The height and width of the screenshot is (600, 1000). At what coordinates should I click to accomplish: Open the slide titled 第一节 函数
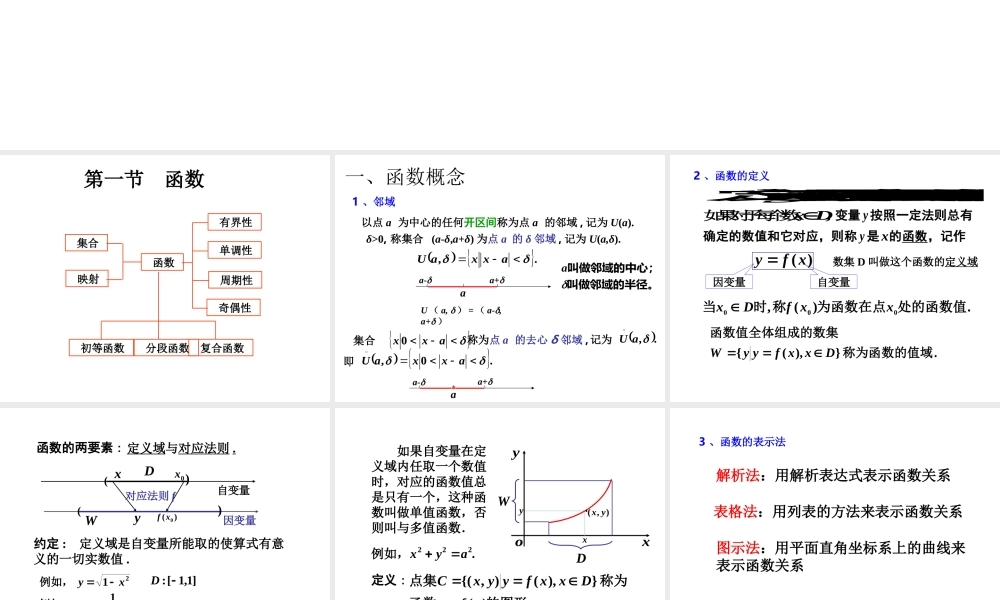[165, 278]
